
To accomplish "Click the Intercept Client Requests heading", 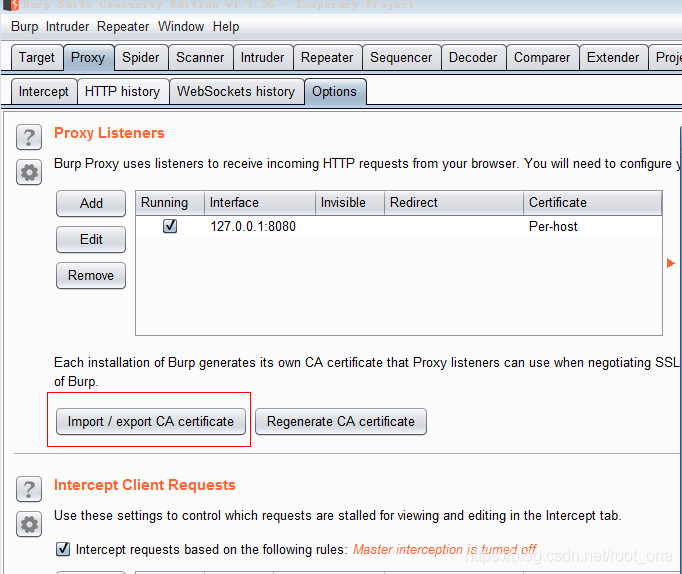I will 144,484.
